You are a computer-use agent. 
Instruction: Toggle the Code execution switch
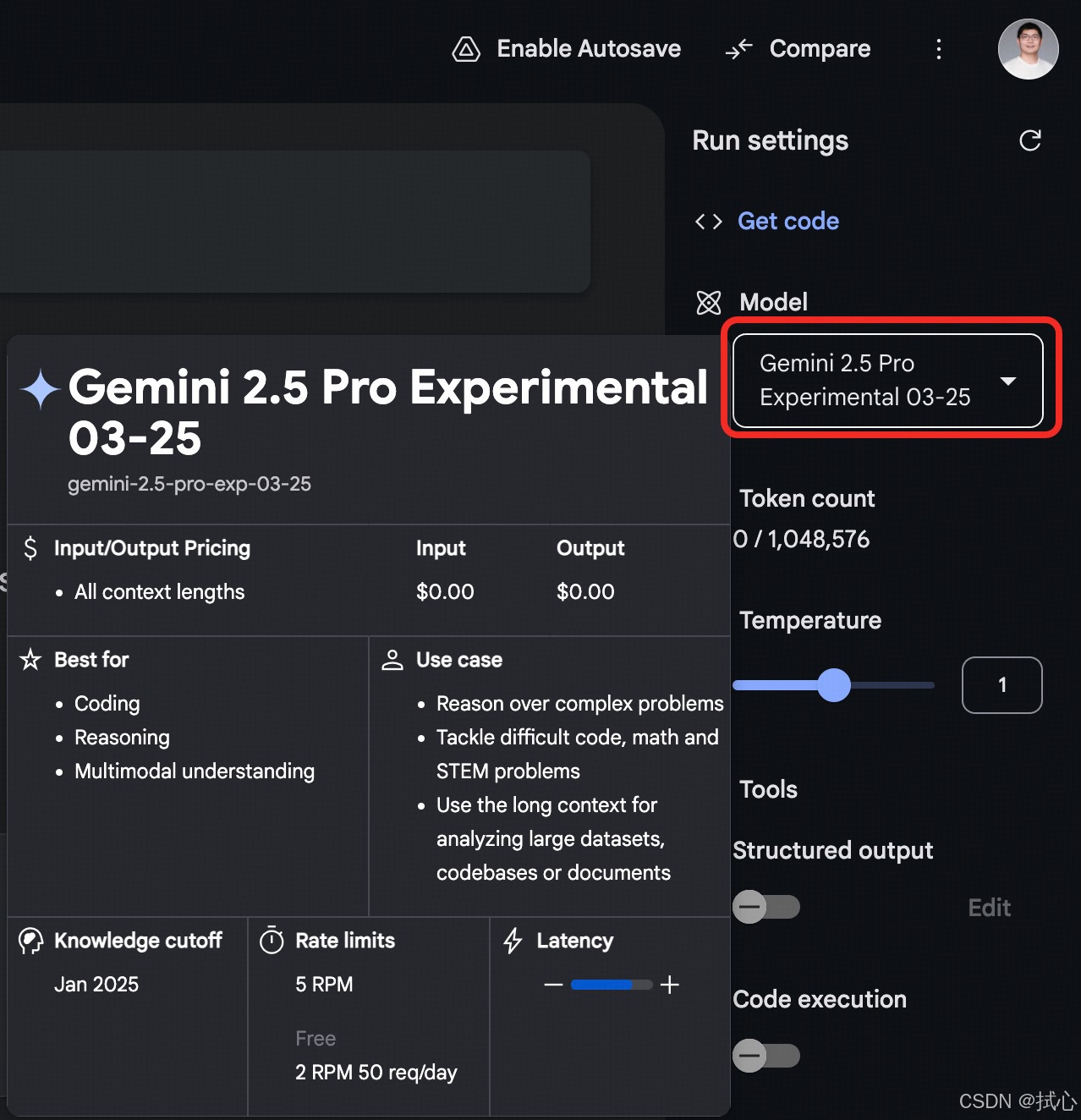(x=766, y=1056)
